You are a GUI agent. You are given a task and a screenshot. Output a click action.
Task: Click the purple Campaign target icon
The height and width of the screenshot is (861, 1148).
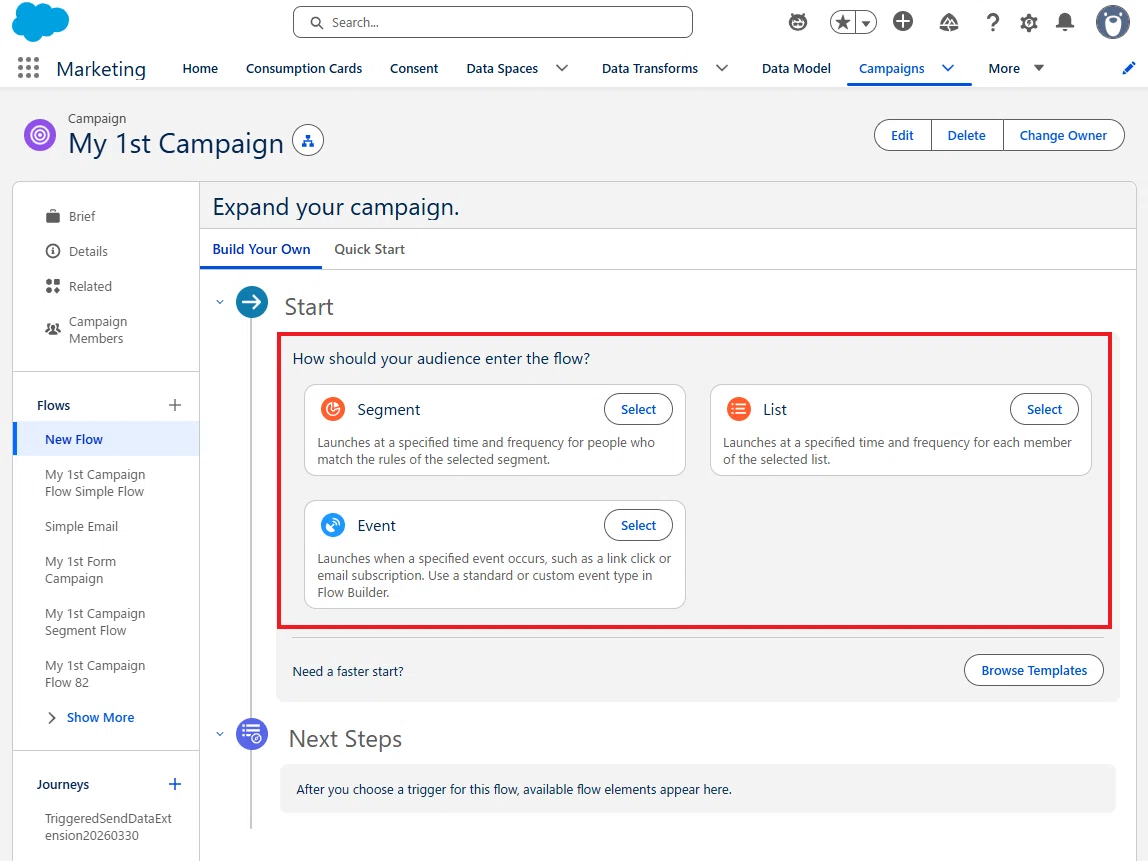tap(40, 135)
